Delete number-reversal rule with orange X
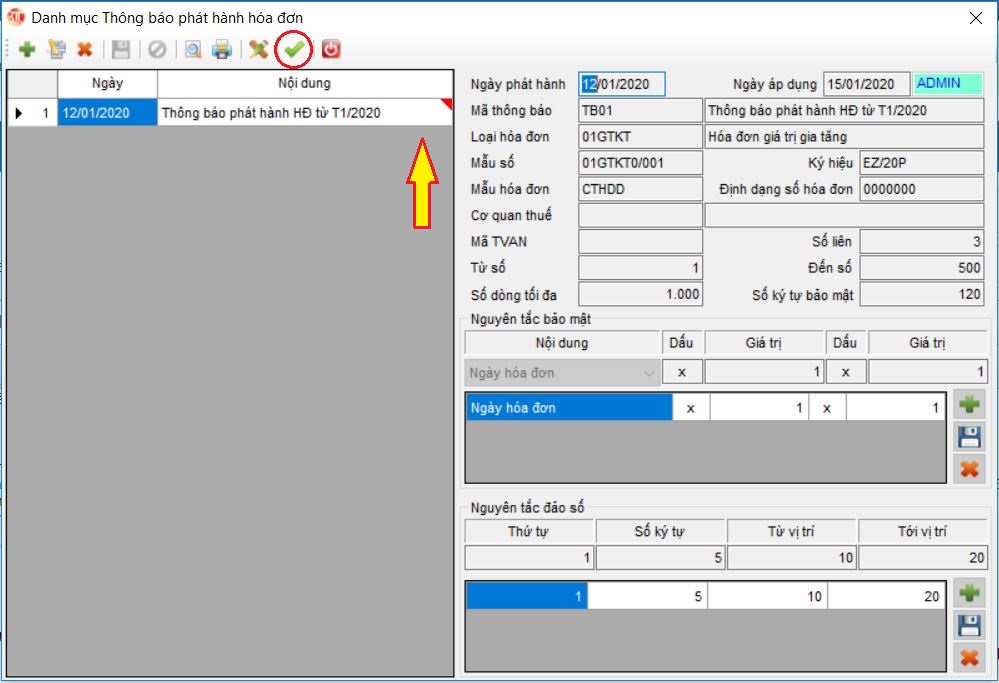The width and height of the screenshot is (999, 683). point(969,658)
